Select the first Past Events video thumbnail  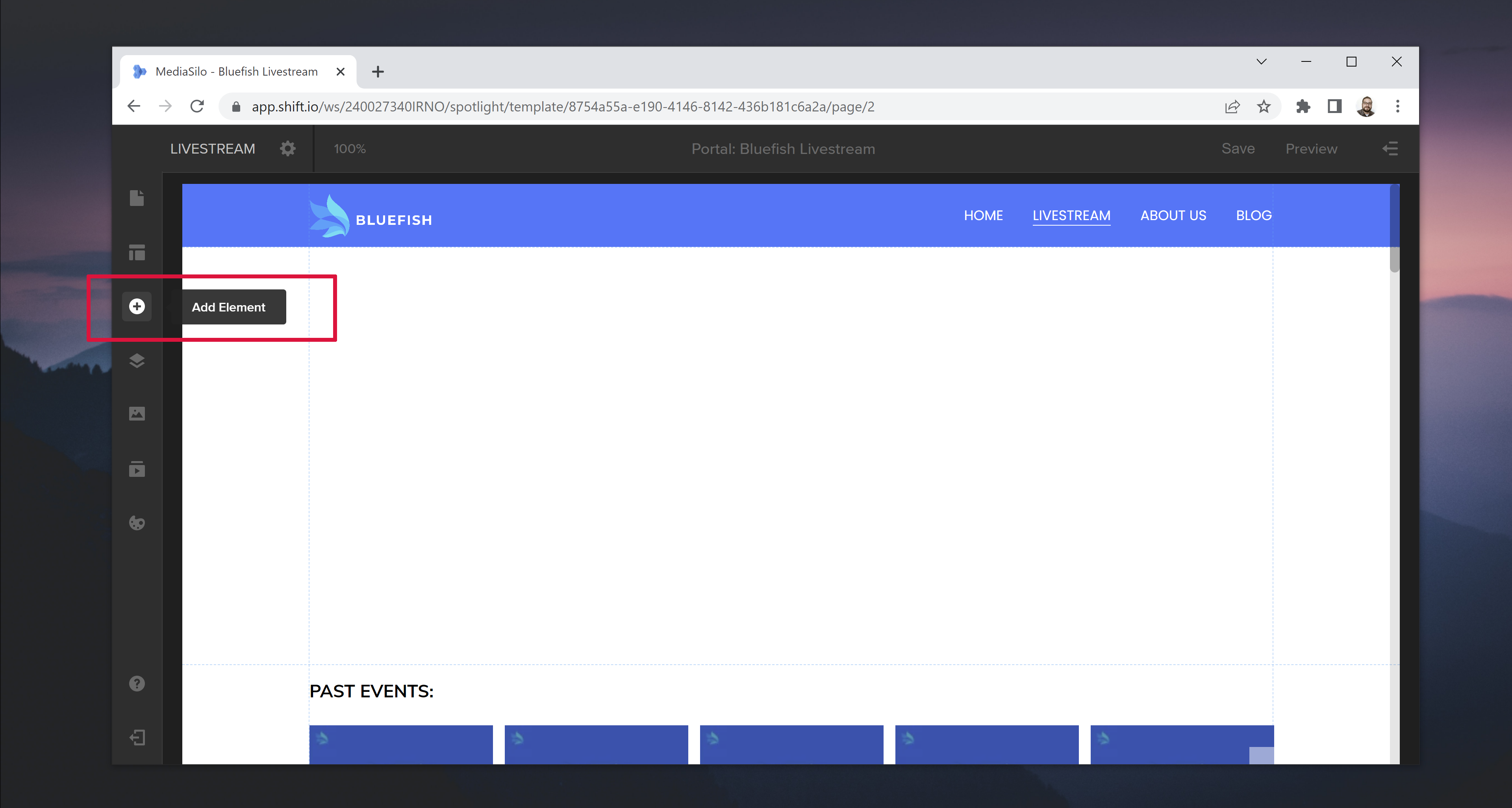[x=401, y=744]
